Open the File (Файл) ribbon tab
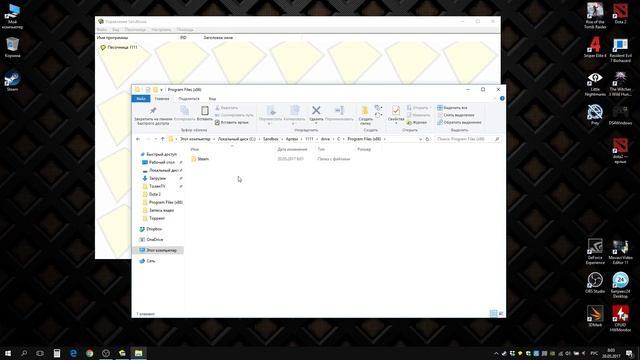The width and height of the screenshot is (640, 360). [x=141, y=99]
